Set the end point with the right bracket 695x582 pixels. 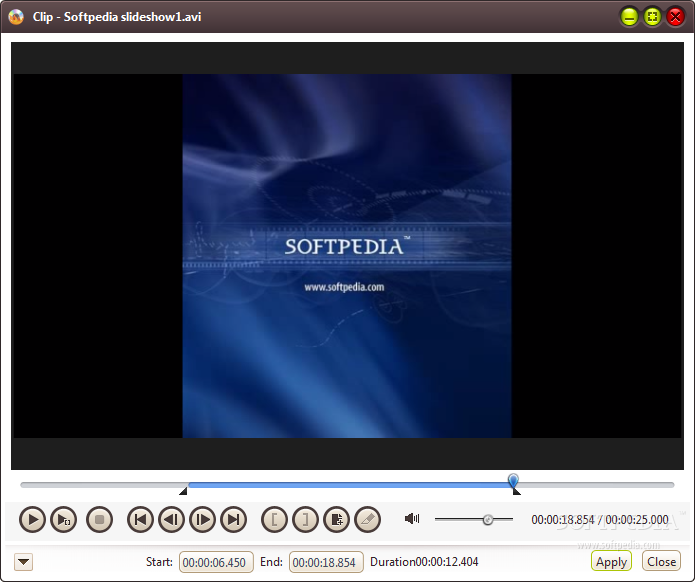coord(305,519)
